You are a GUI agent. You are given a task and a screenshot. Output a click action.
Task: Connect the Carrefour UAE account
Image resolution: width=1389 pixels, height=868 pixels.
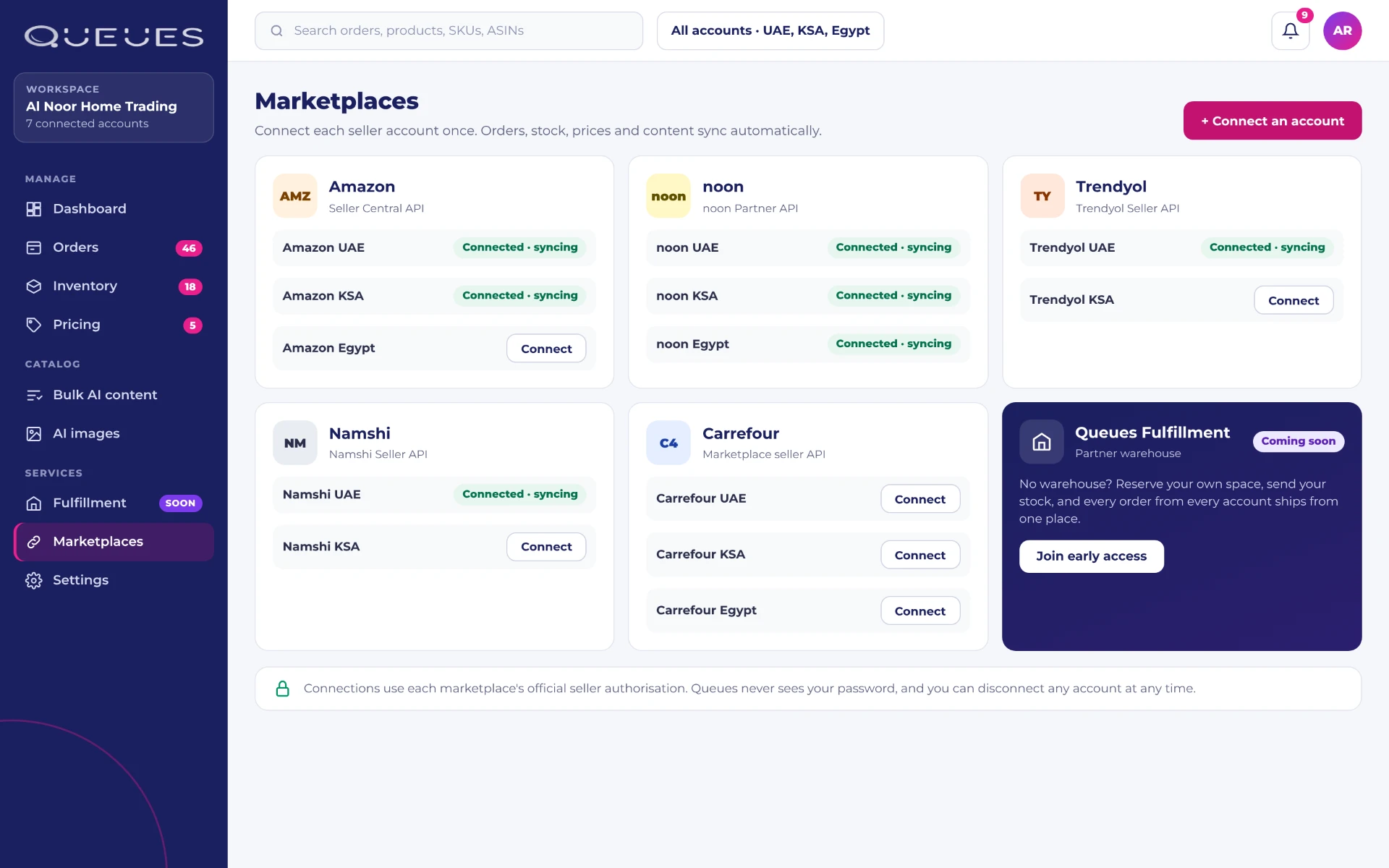[919, 499]
